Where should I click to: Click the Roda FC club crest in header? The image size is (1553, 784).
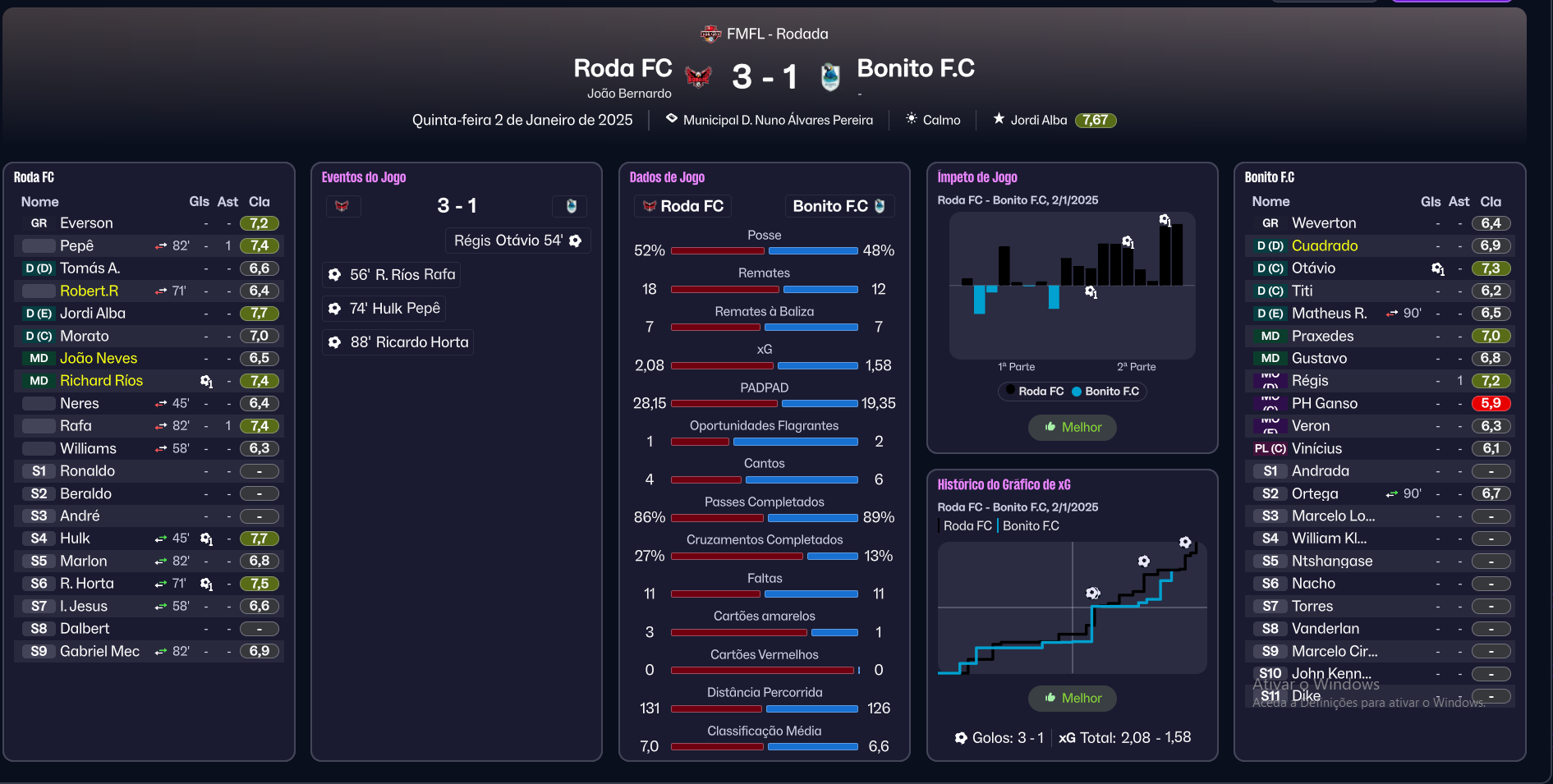(x=698, y=76)
